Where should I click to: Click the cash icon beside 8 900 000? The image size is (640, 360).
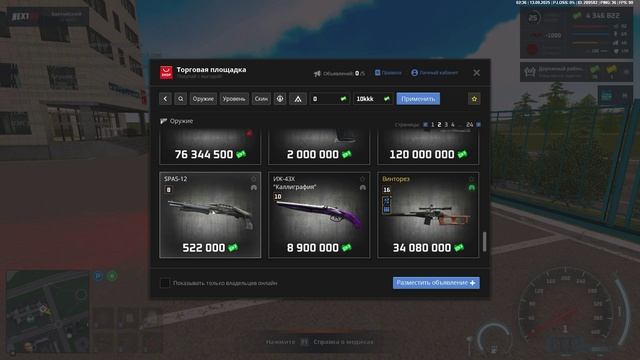coord(347,248)
